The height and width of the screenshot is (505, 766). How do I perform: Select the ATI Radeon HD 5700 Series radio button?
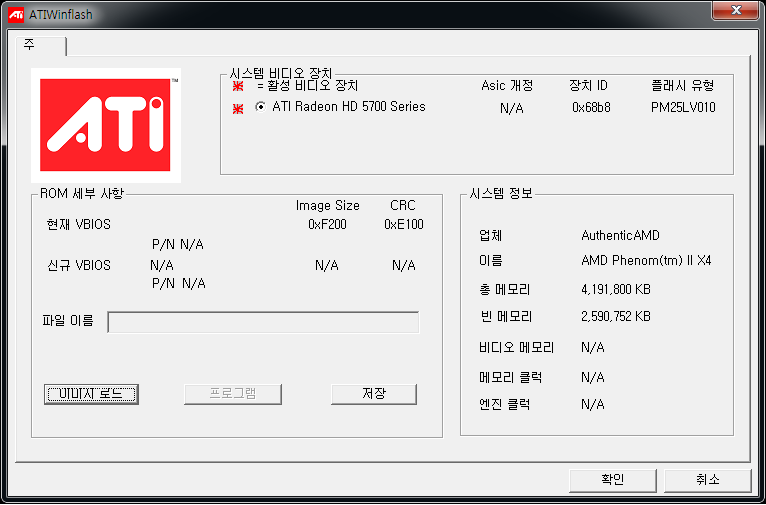[261, 106]
